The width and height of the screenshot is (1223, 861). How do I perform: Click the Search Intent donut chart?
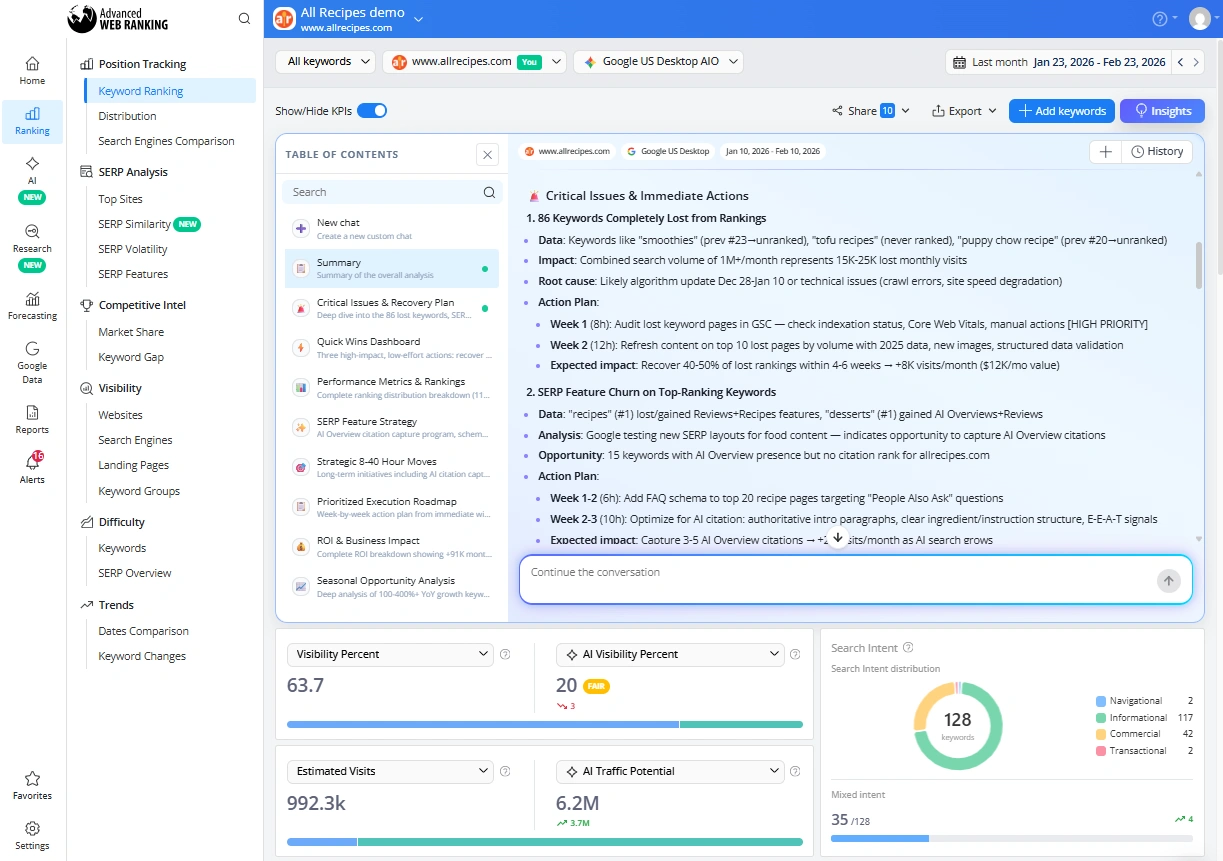957,726
